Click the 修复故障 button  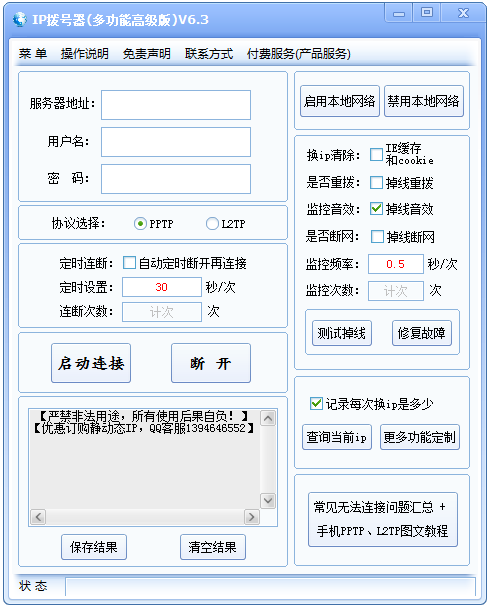[421, 333]
